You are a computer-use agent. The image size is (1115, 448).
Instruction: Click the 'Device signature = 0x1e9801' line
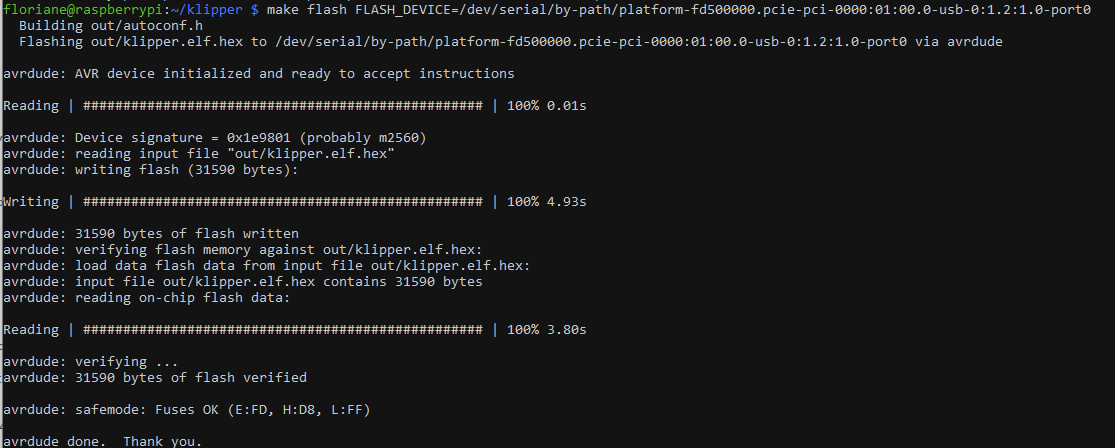click(x=214, y=138)
